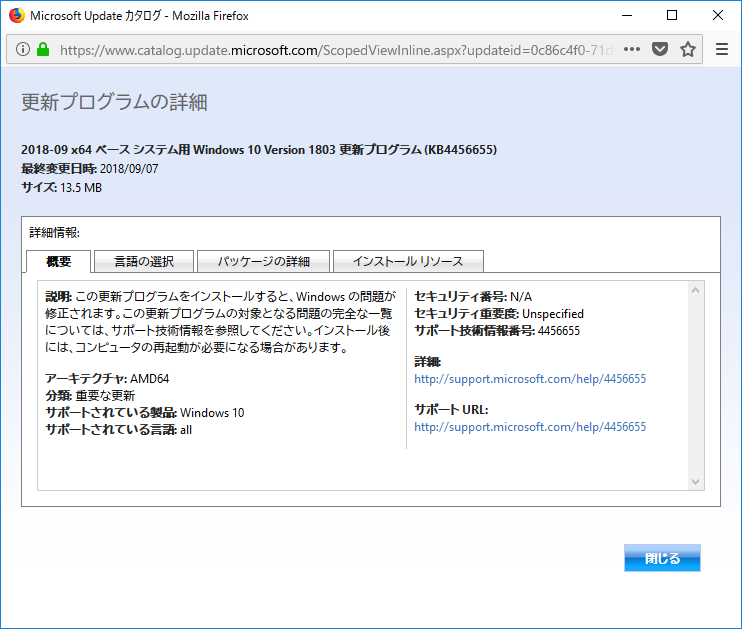Screen dimensions: 742x629
Task: Click the KB4456655 update title text
Action: click(259, 150)
